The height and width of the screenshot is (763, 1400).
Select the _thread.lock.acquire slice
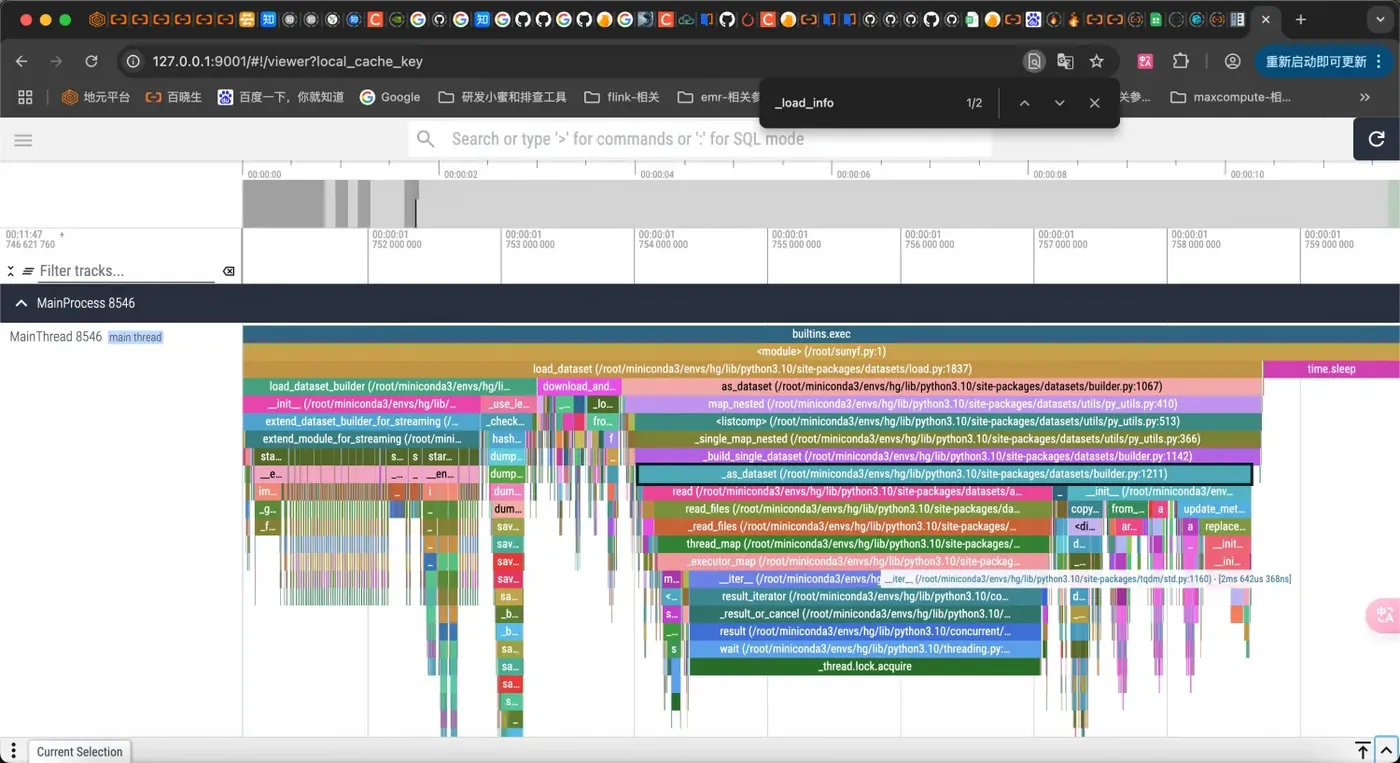865,666
